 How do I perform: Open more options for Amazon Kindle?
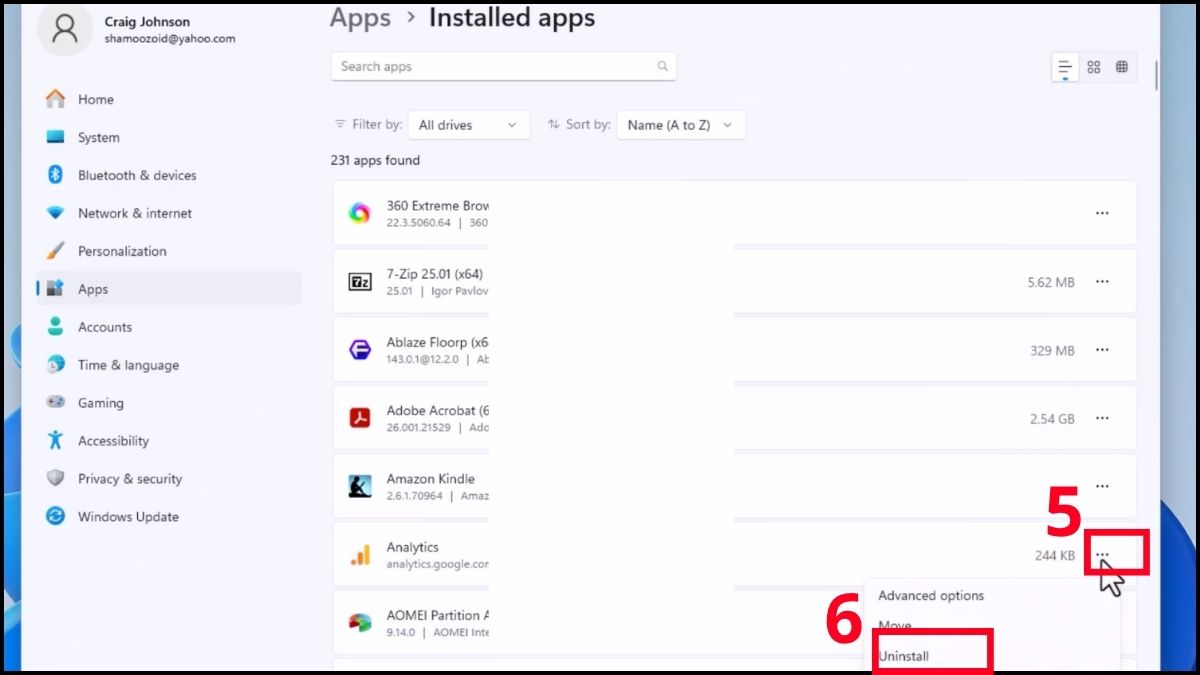coord(1102,486)
